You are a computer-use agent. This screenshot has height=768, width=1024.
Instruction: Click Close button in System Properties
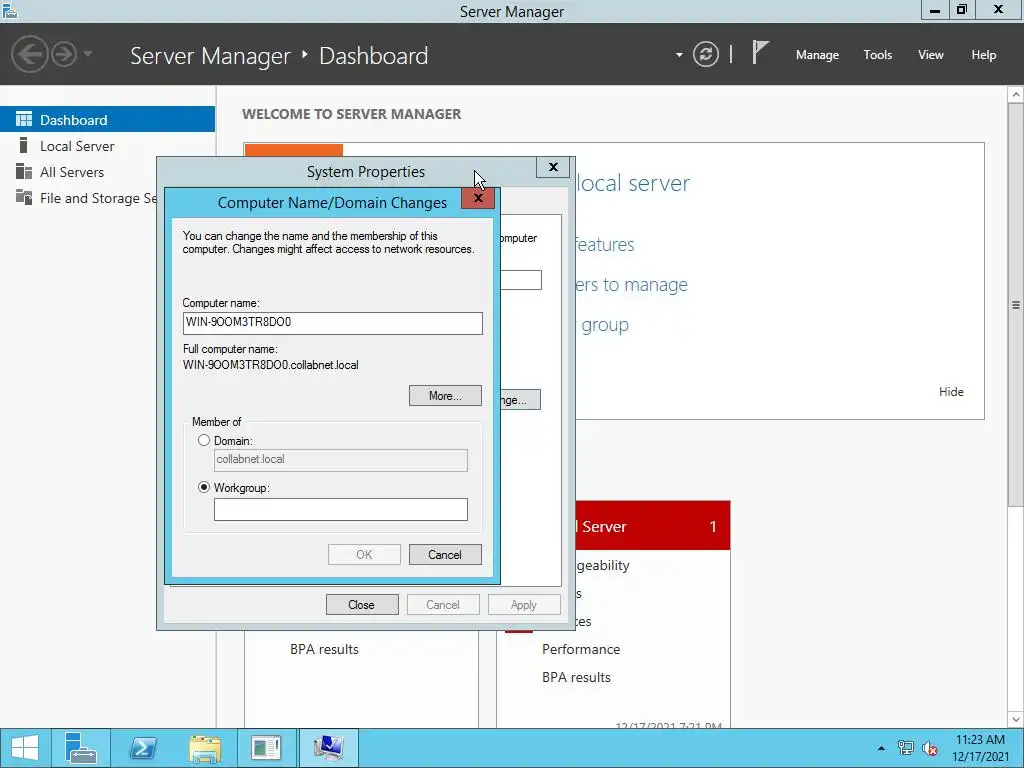(x=362, y=605)
